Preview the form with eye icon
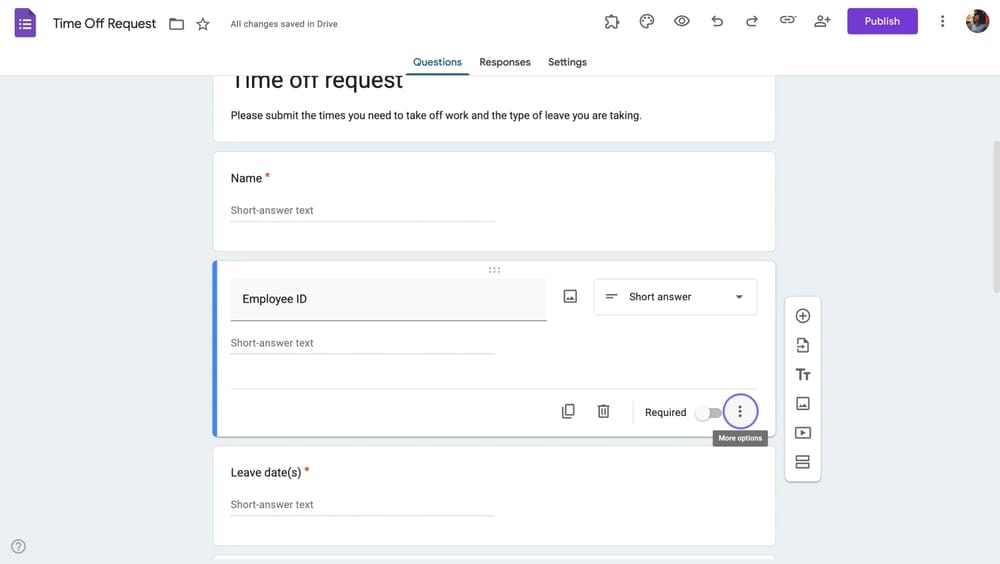 (682, 21)
